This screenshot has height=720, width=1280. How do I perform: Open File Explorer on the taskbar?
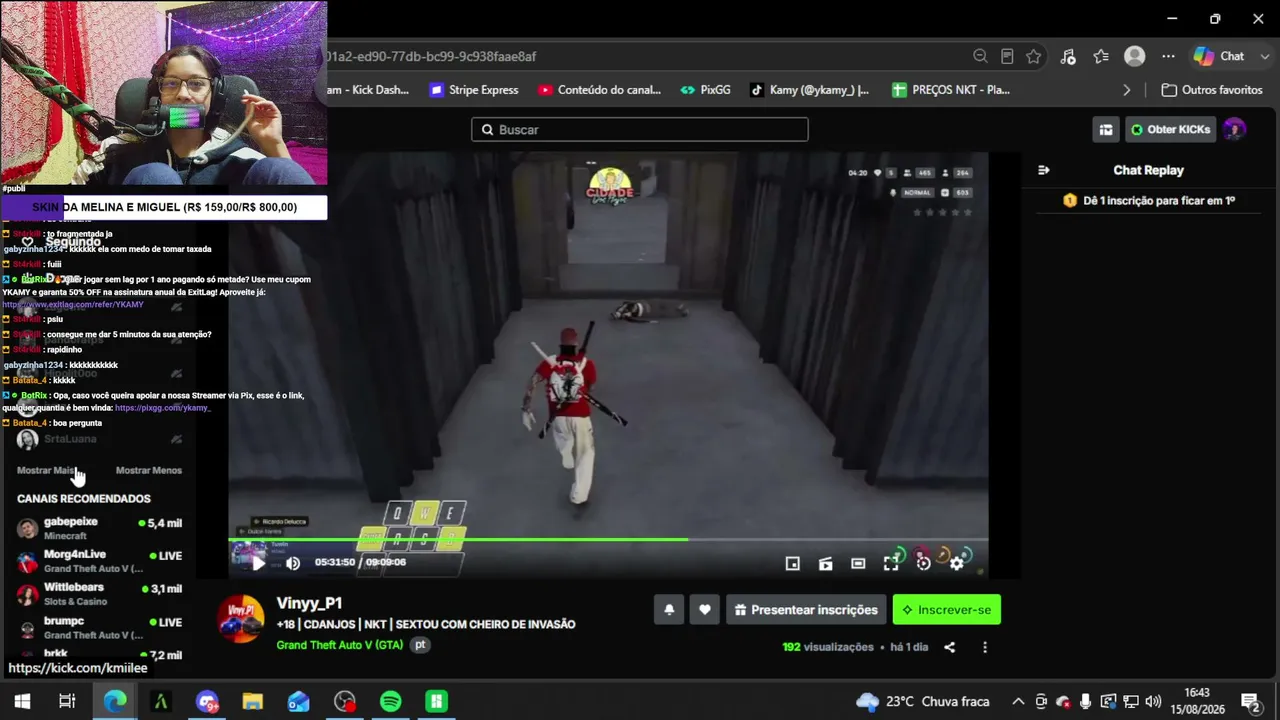point(252,701)
